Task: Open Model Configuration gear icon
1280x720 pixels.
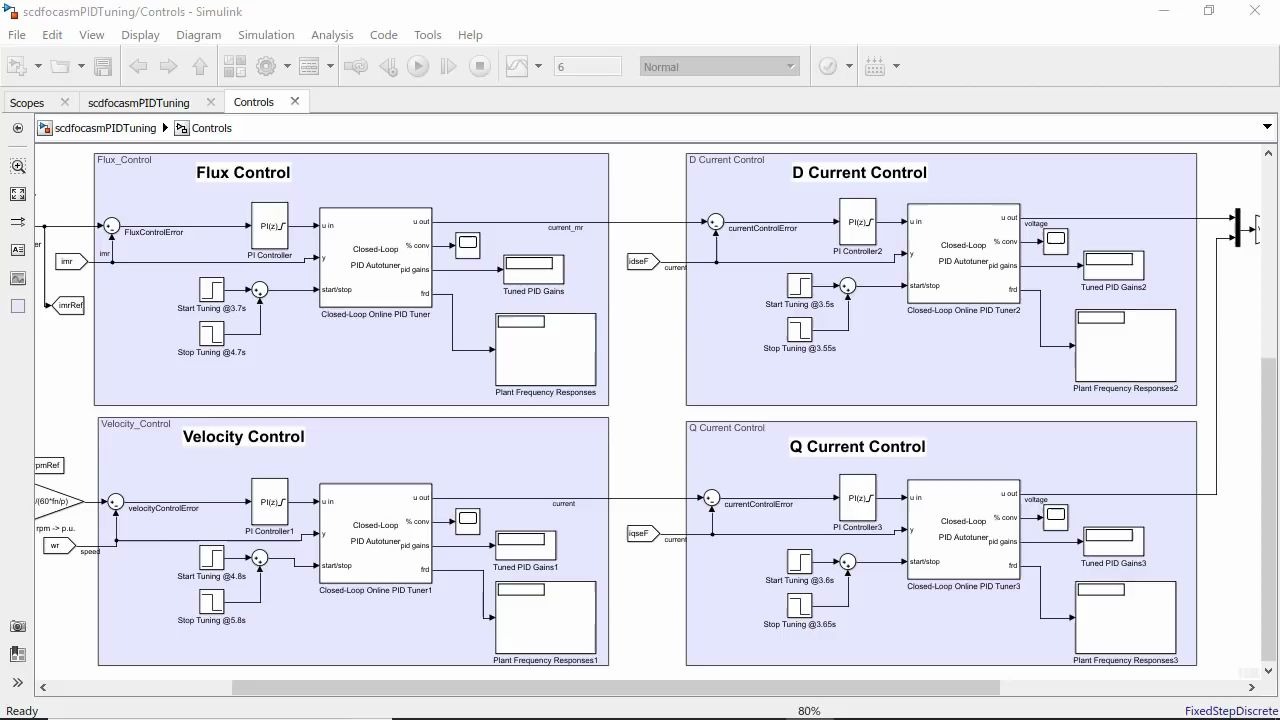Action: (265, 66)
